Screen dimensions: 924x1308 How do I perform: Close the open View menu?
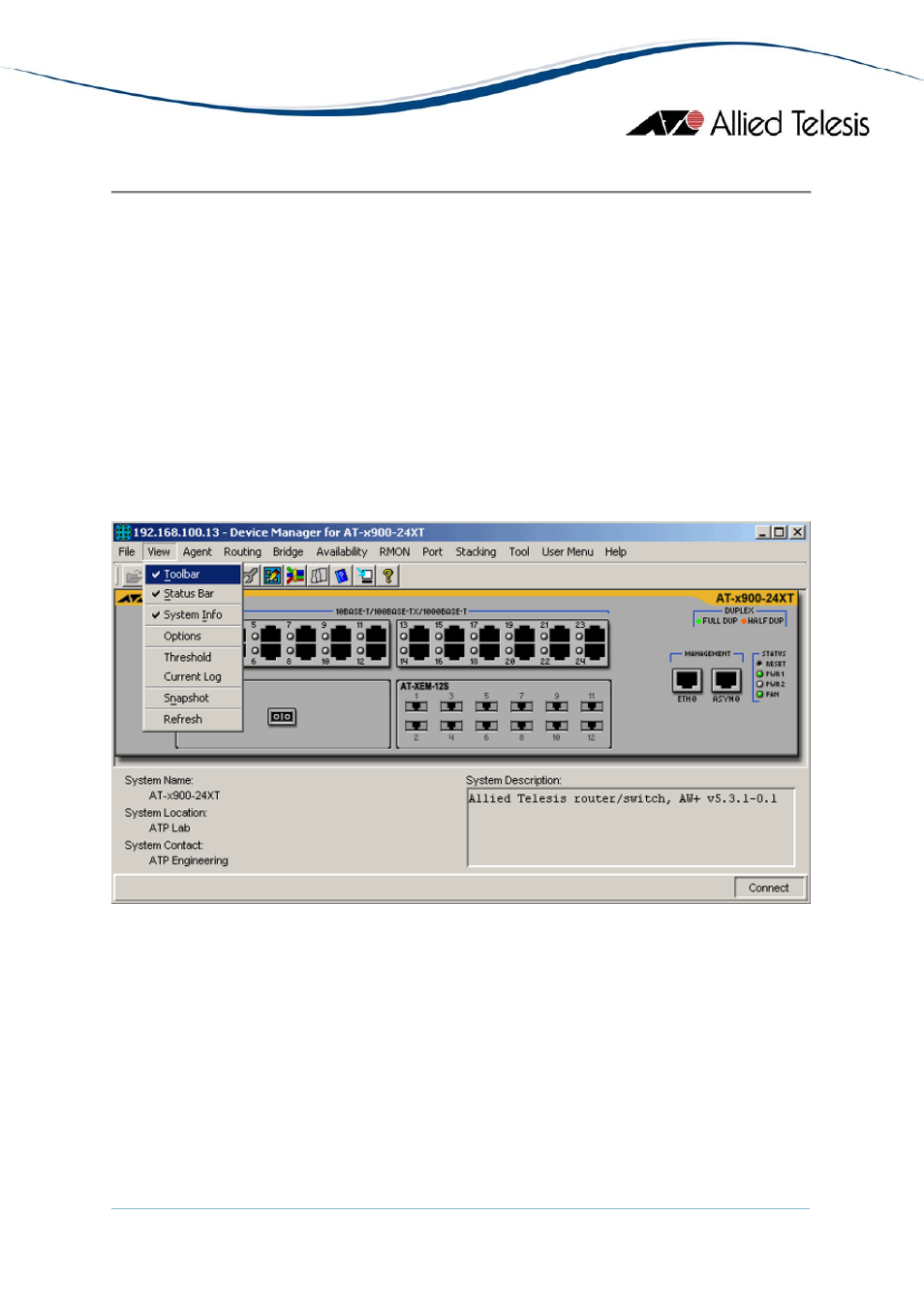[x=159, y=552]
